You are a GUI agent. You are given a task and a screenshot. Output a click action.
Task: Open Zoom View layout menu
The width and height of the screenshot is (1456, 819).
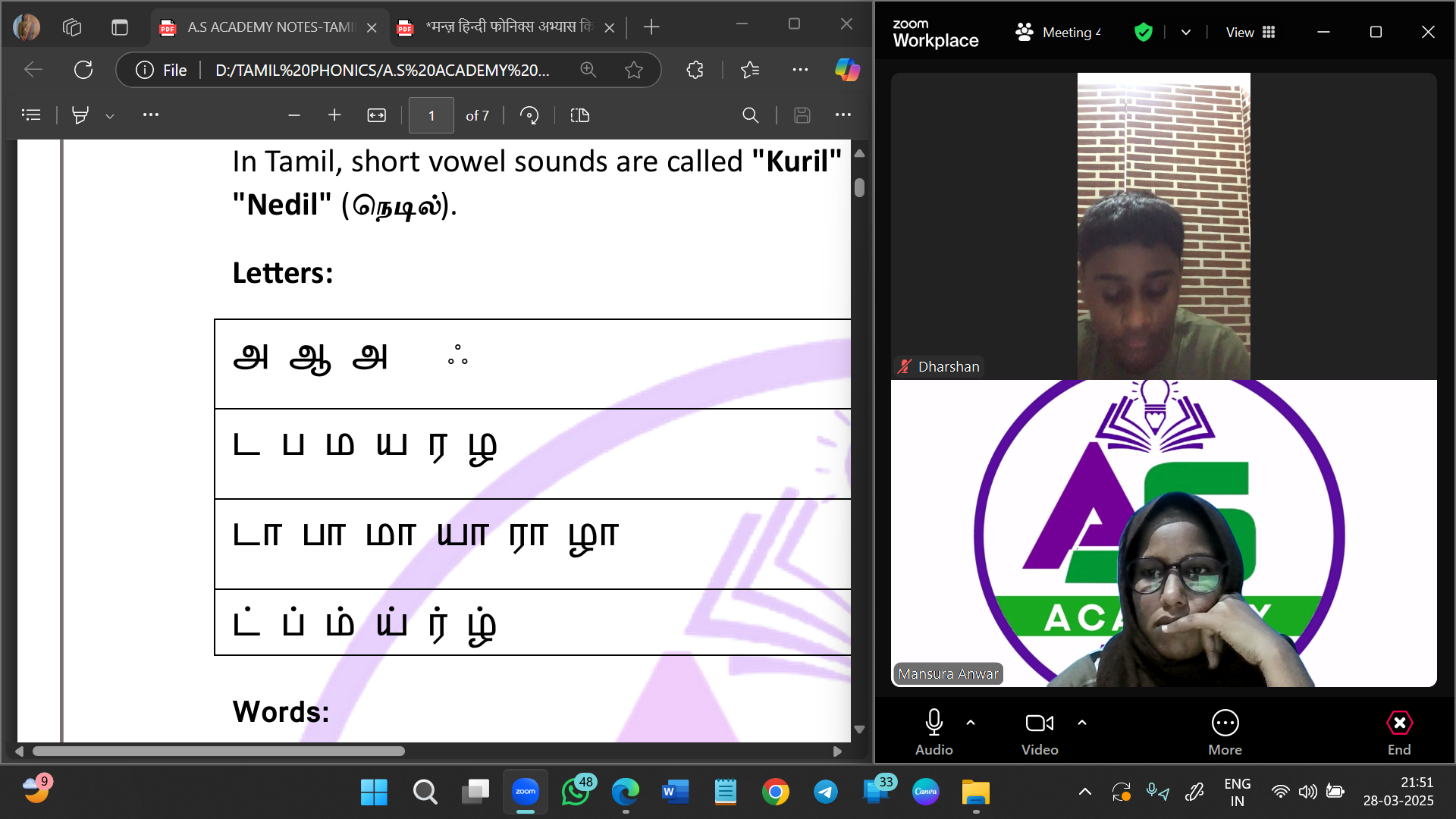(1250, 32)
